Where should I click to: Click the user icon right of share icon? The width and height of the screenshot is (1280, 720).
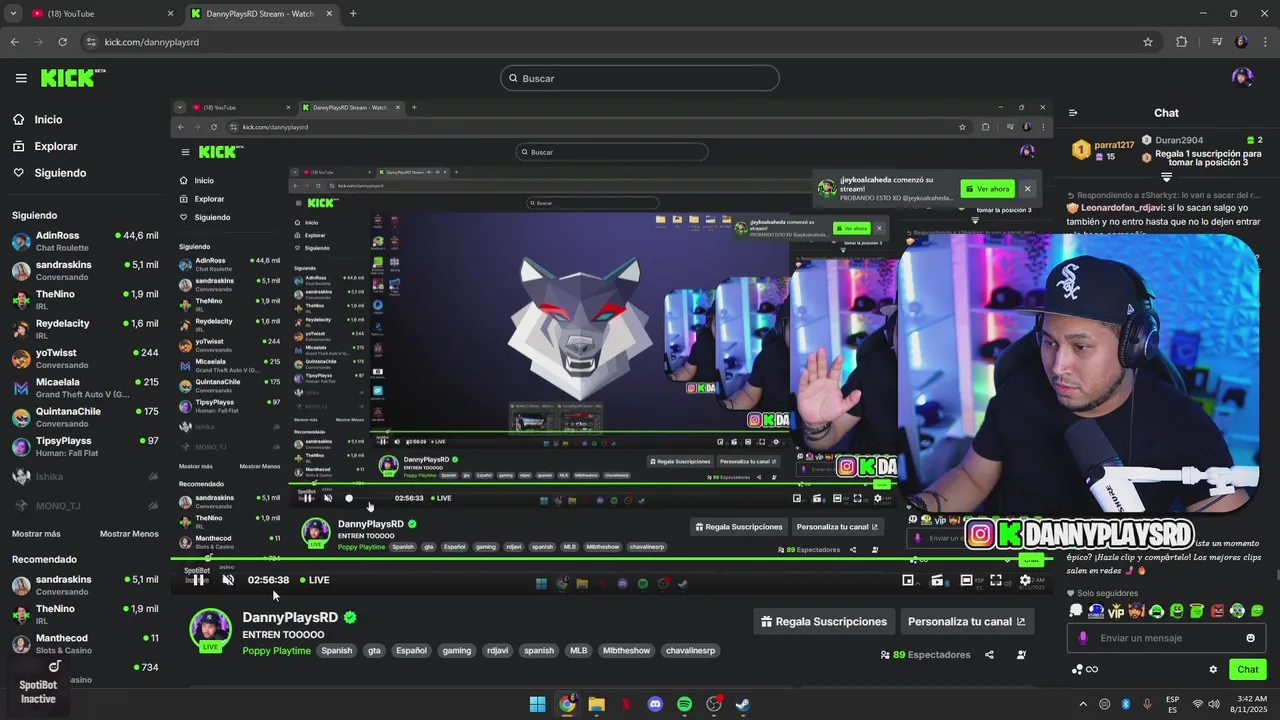click(x=1021, y=655)
